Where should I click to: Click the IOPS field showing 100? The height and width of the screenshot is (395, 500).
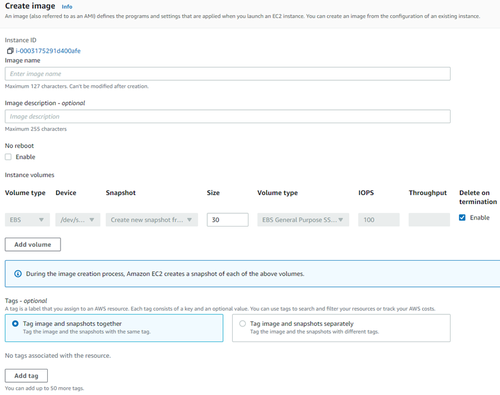pos(379,220)
